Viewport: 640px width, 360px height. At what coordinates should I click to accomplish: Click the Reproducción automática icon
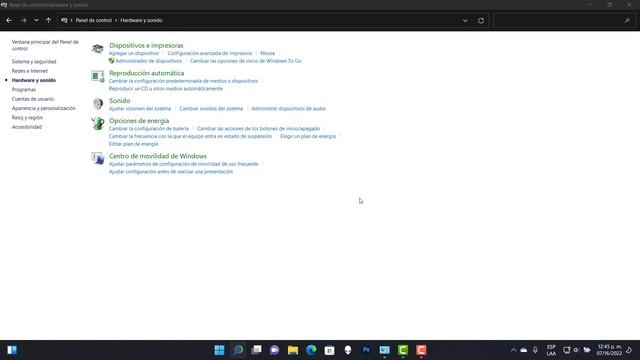(98, 76)
